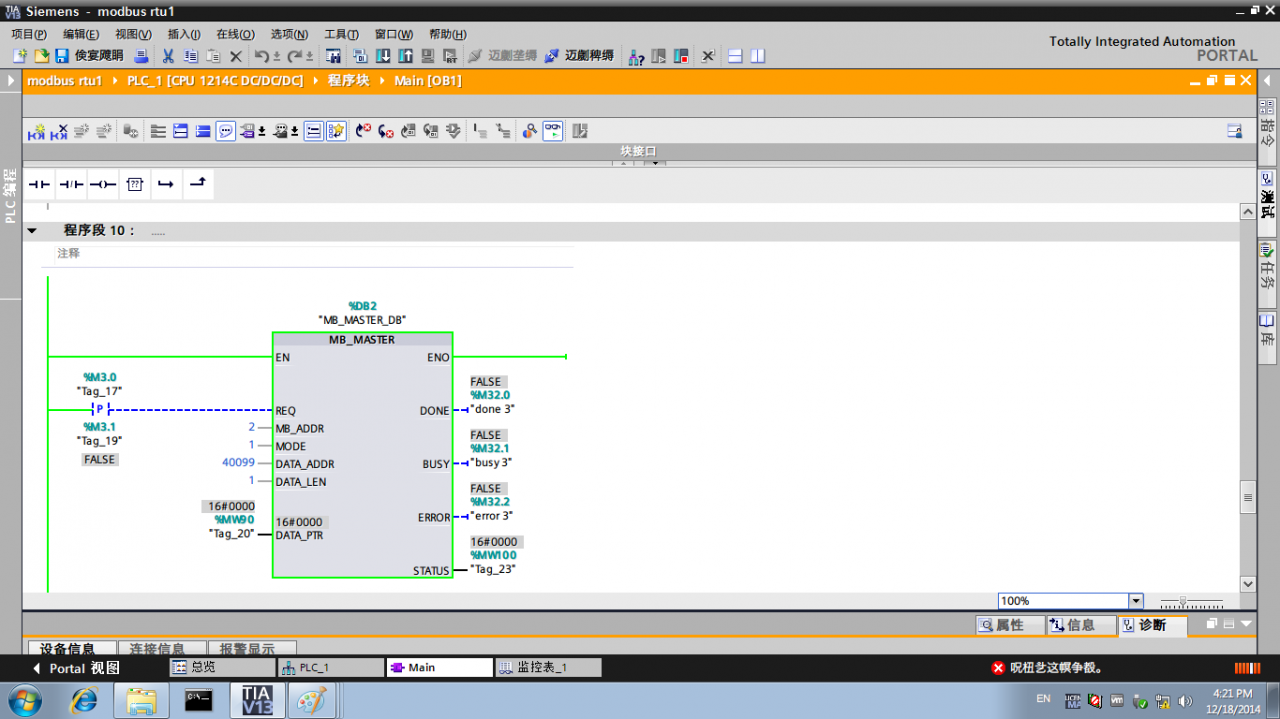Screen dimensions: 1280x719
Task: Select the MB_MASTER block title
Action: tap(362, 340)
